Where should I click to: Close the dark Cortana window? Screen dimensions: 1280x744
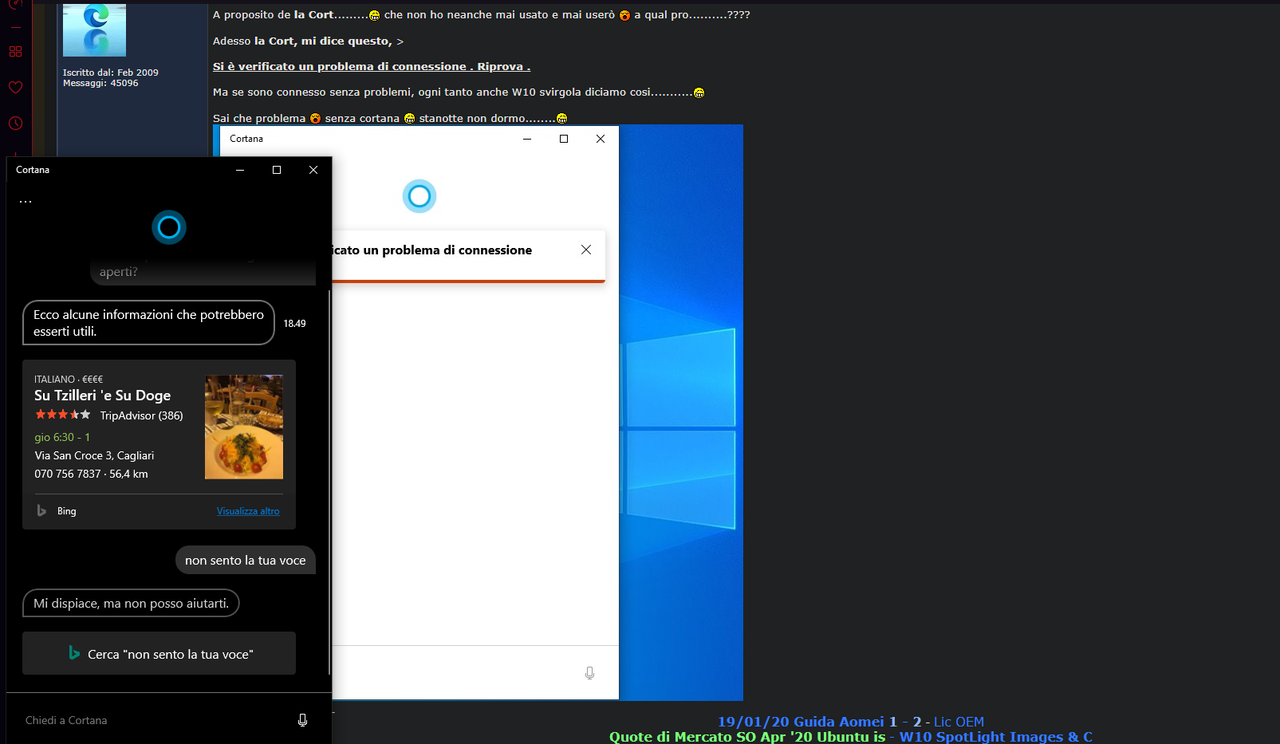coord(313,170)
